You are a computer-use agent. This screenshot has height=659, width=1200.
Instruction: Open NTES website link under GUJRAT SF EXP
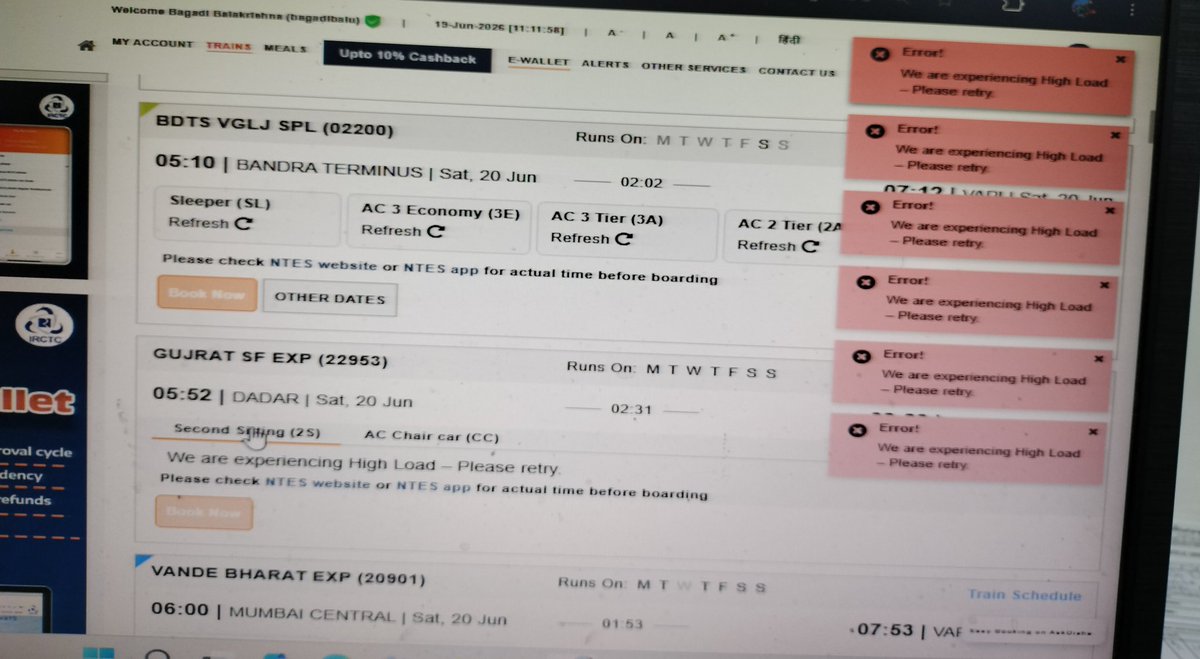[x=319, y=483]
